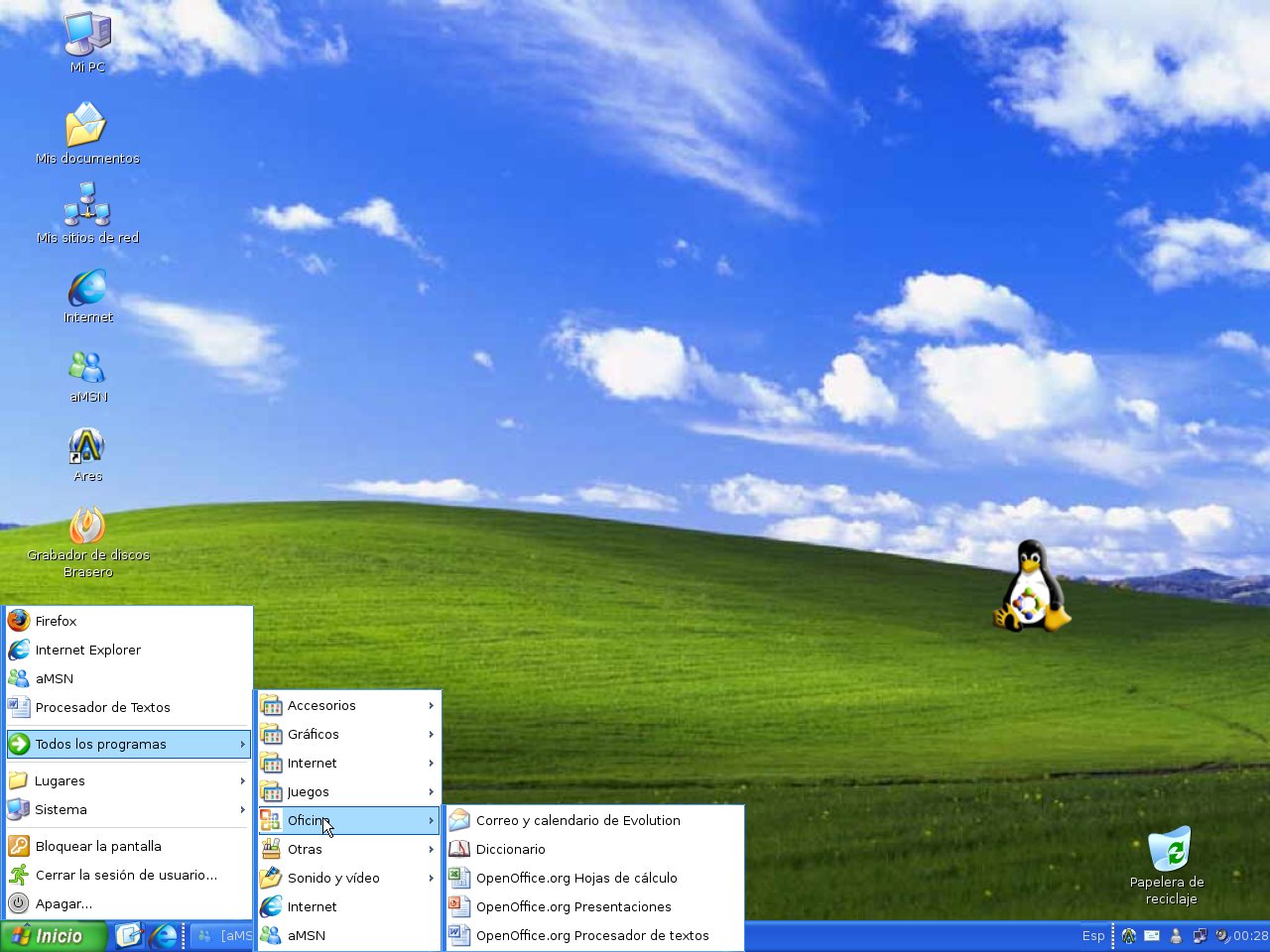Open the Mi PC desktop icon
Screen dimensions: 1270x952
pyautogui.click(x=87, y=36)
